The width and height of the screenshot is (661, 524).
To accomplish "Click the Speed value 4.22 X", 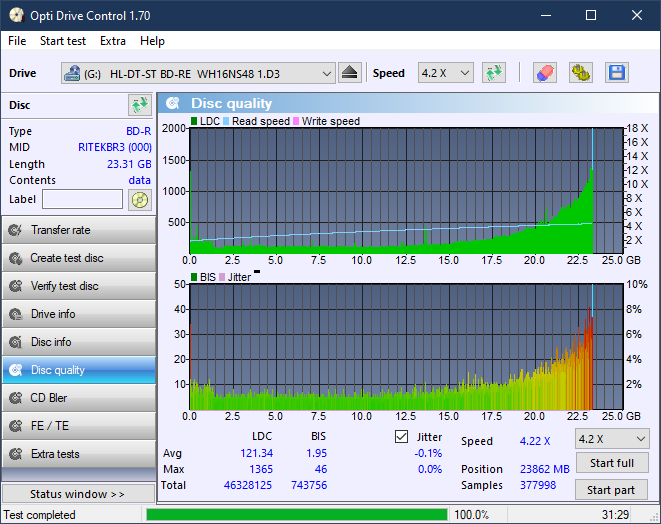I will click(x=535, y=441).
